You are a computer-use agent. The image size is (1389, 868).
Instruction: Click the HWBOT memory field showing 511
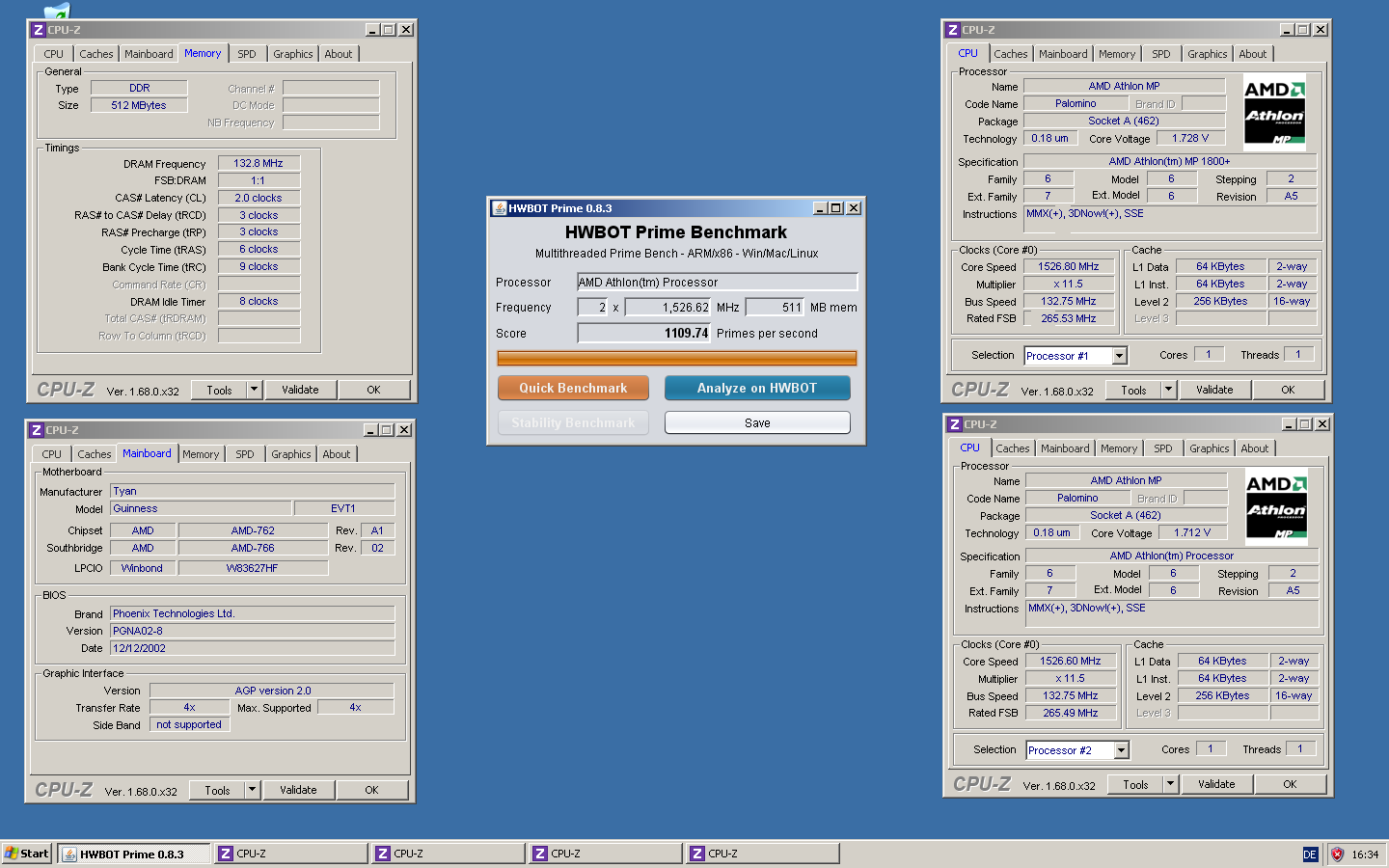pyautogui.click(x=775, y=308)
